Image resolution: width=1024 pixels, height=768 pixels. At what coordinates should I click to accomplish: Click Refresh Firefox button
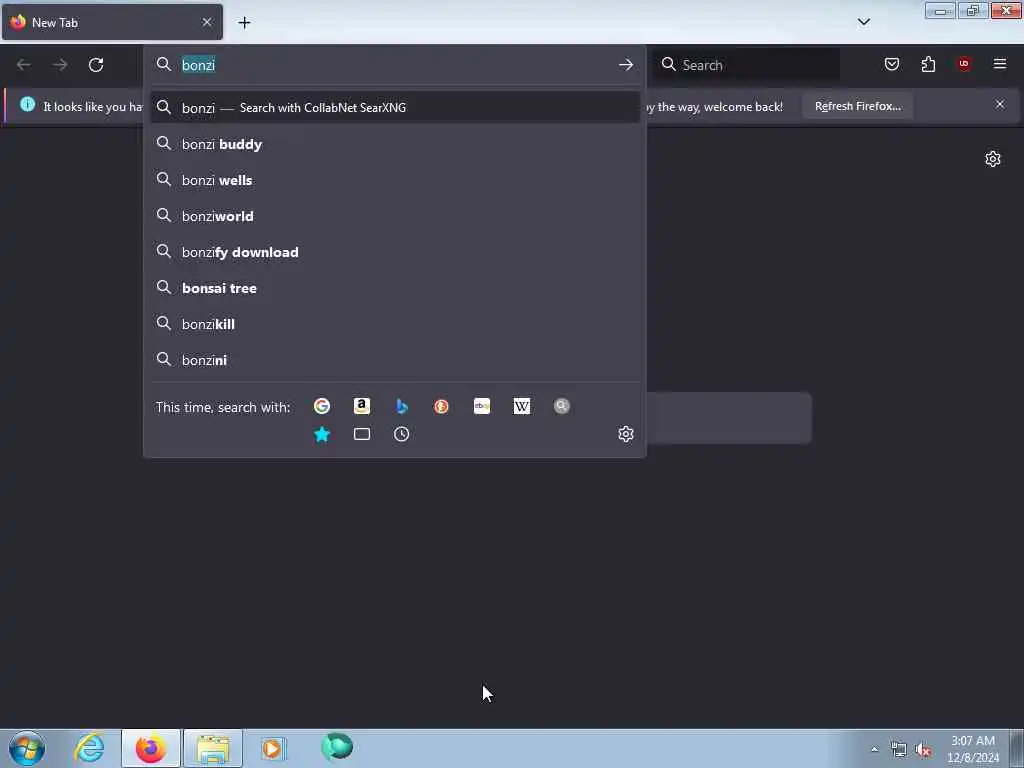click(x=857, y=106)
